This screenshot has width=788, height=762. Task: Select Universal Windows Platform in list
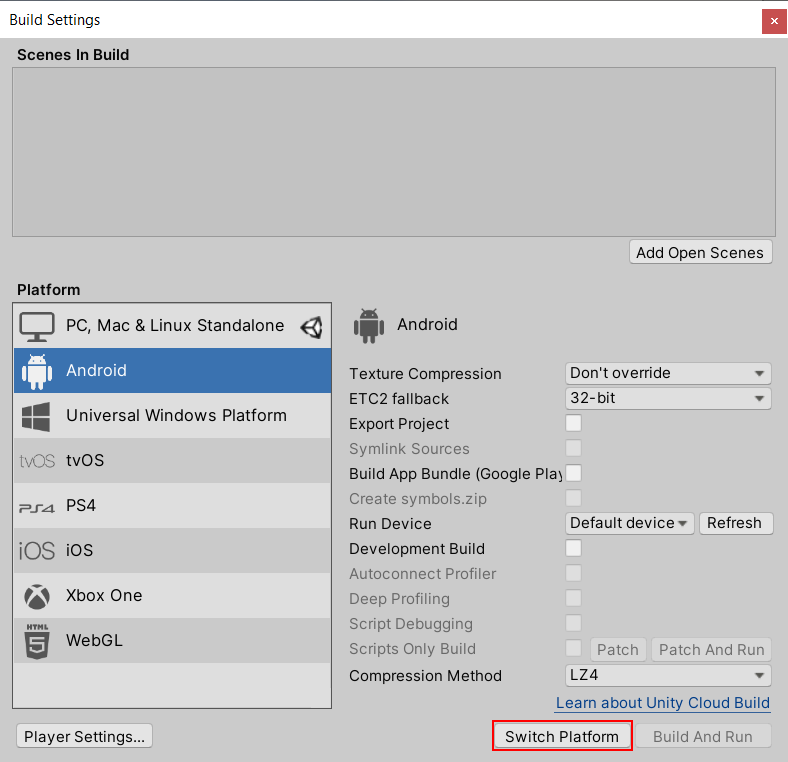pyautogui.click(x=176, y=415)
